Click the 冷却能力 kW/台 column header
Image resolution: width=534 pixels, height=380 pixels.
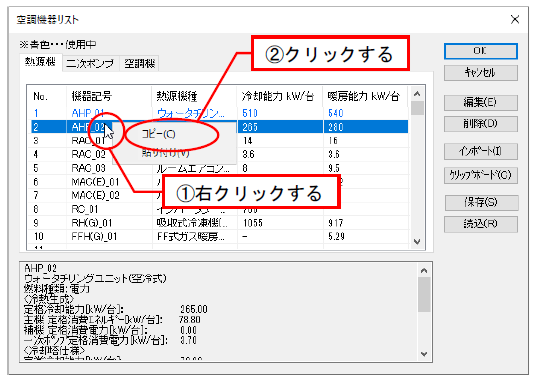(x=280, y=96)
